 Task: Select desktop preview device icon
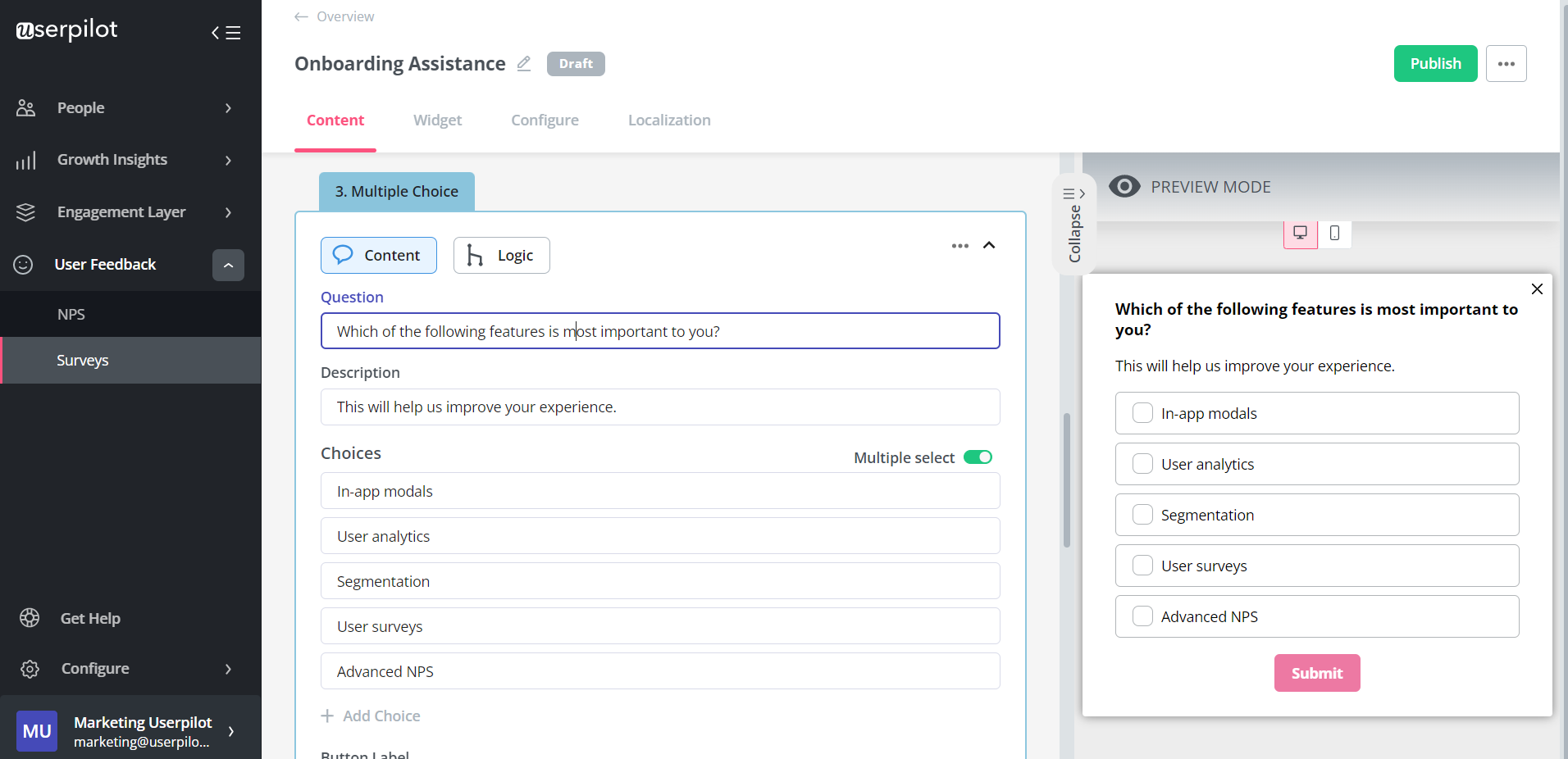point(1301,234)
